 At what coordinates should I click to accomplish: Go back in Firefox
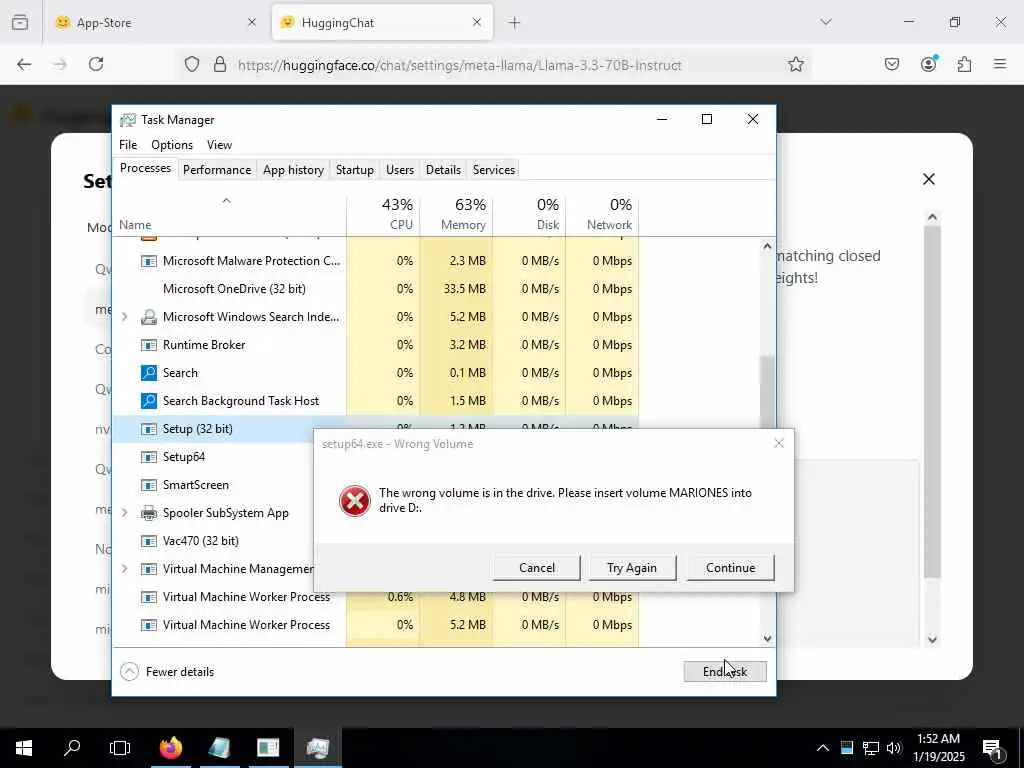pos(24,64)
